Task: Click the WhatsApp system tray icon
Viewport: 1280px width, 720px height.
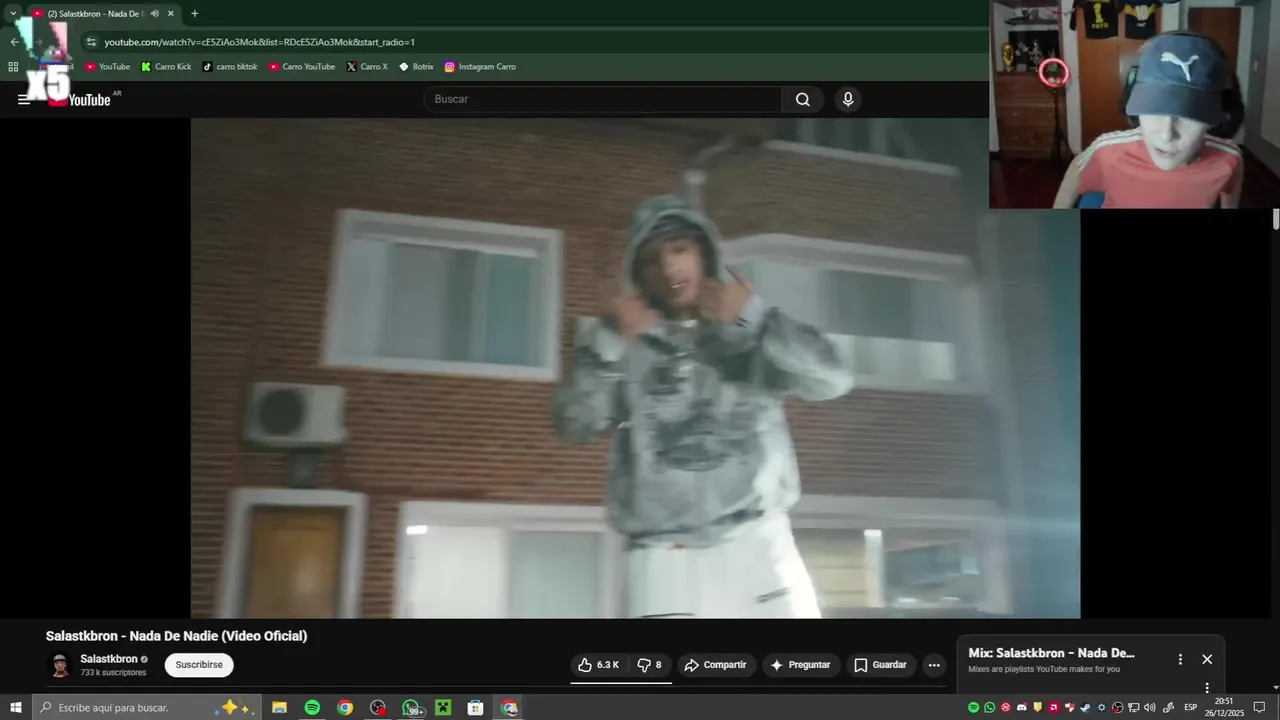Action: click(990, 707)
